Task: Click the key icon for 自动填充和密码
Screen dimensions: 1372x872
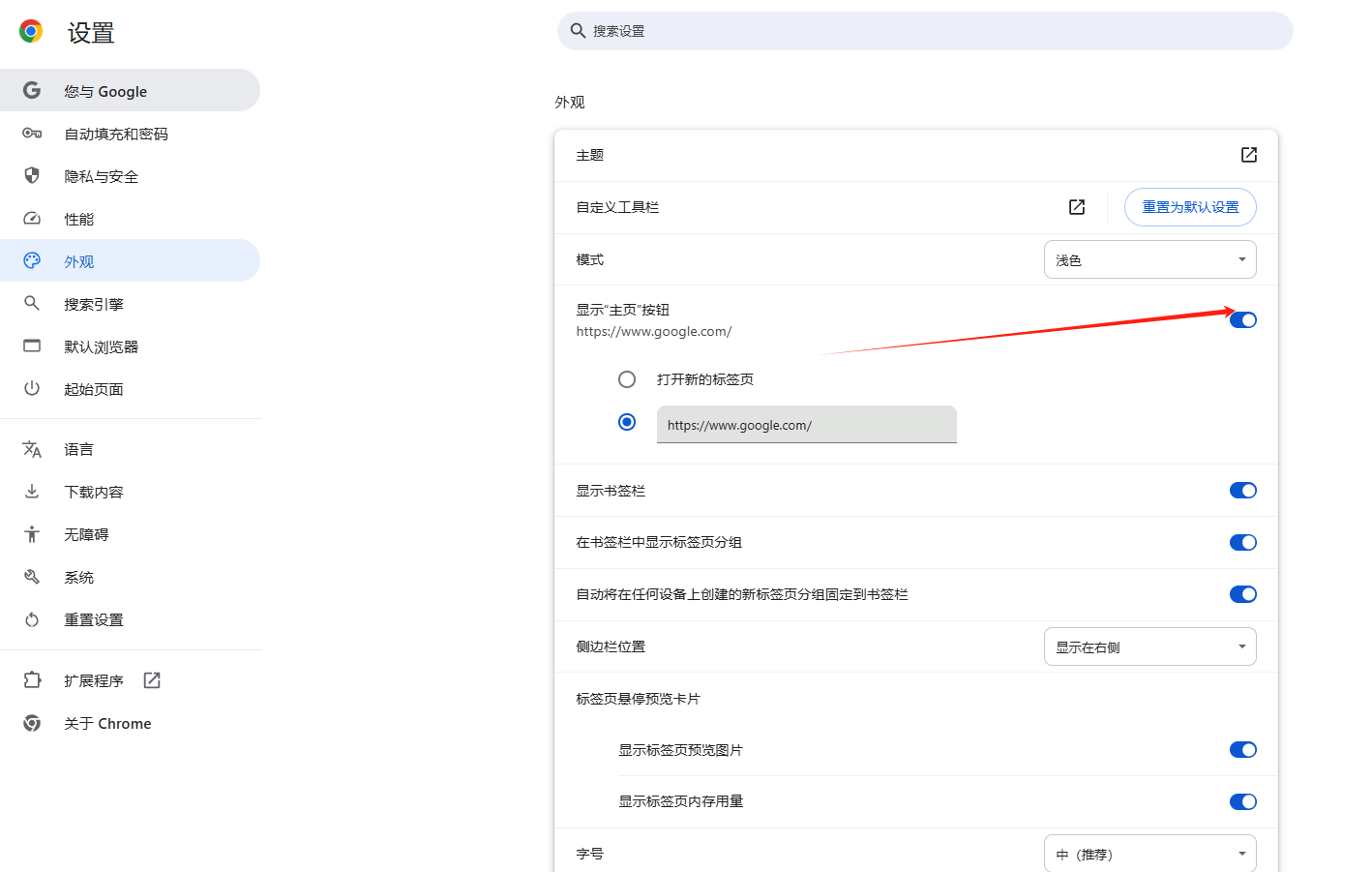Action: (x=32, y=134)
